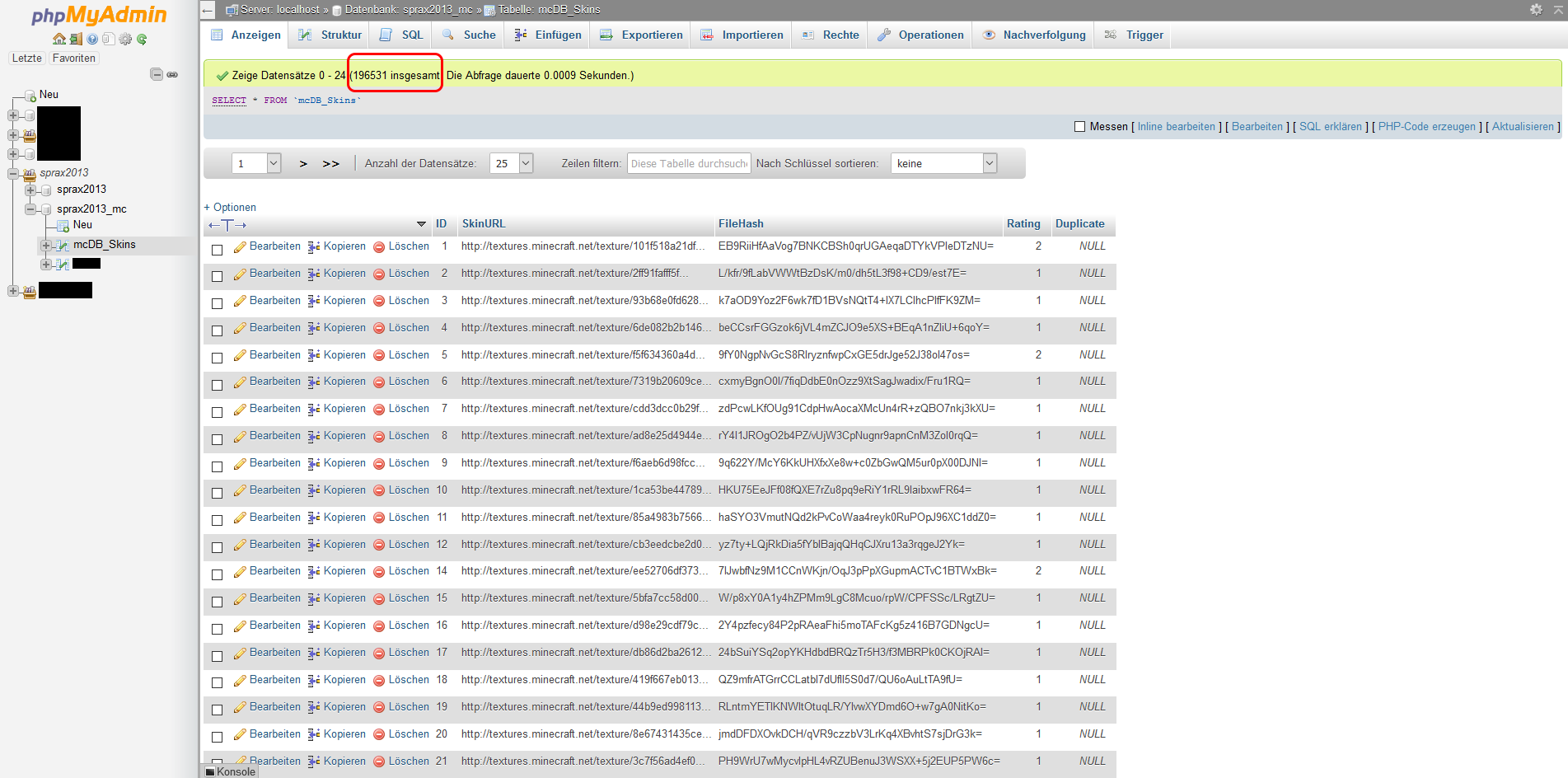Tick the checkbox for row ID 6

point(218,385)
